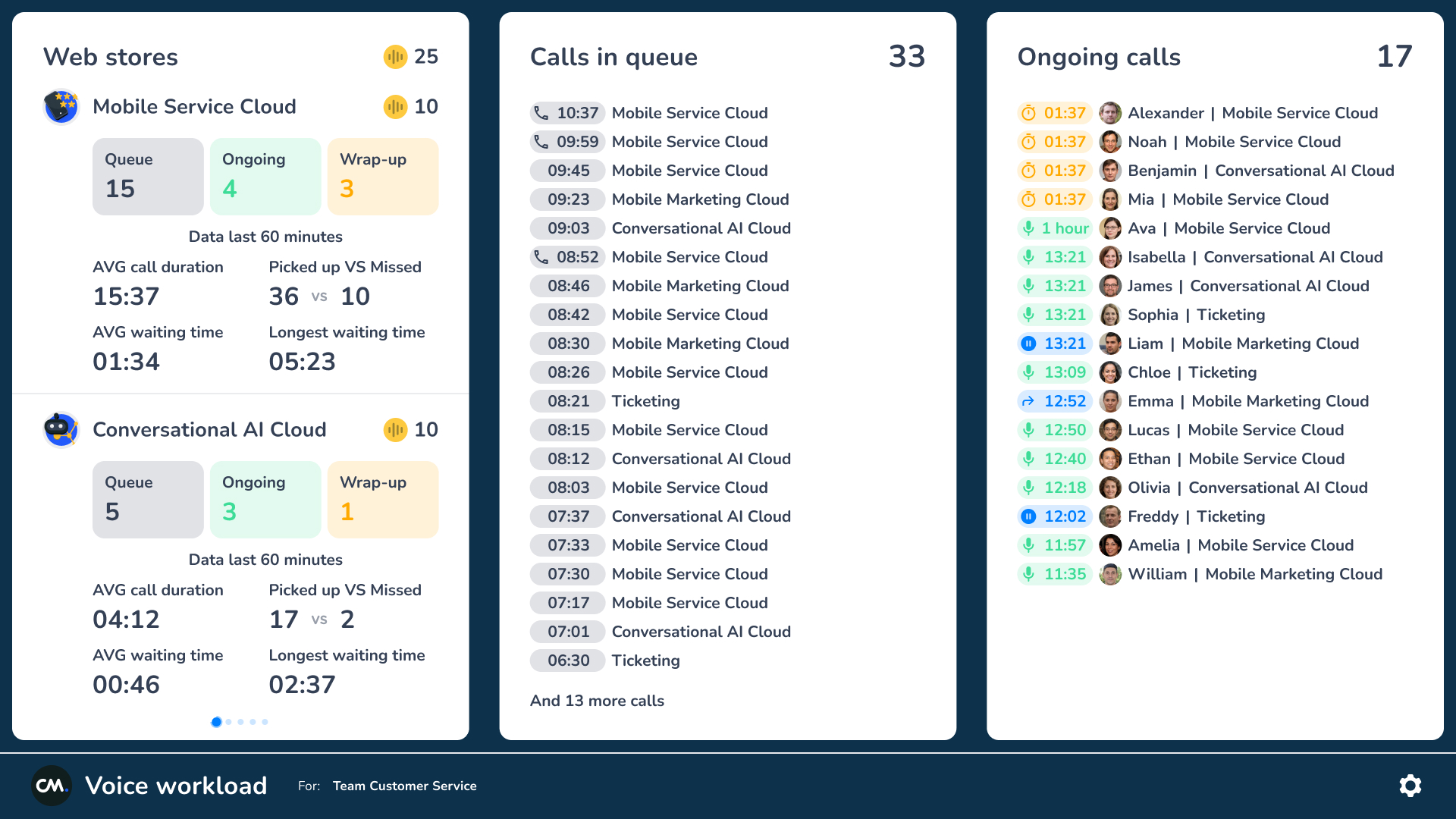The image size is (1456, 819).
Task: Click the Ongoing 4 tile
Action: pos(265,177)
